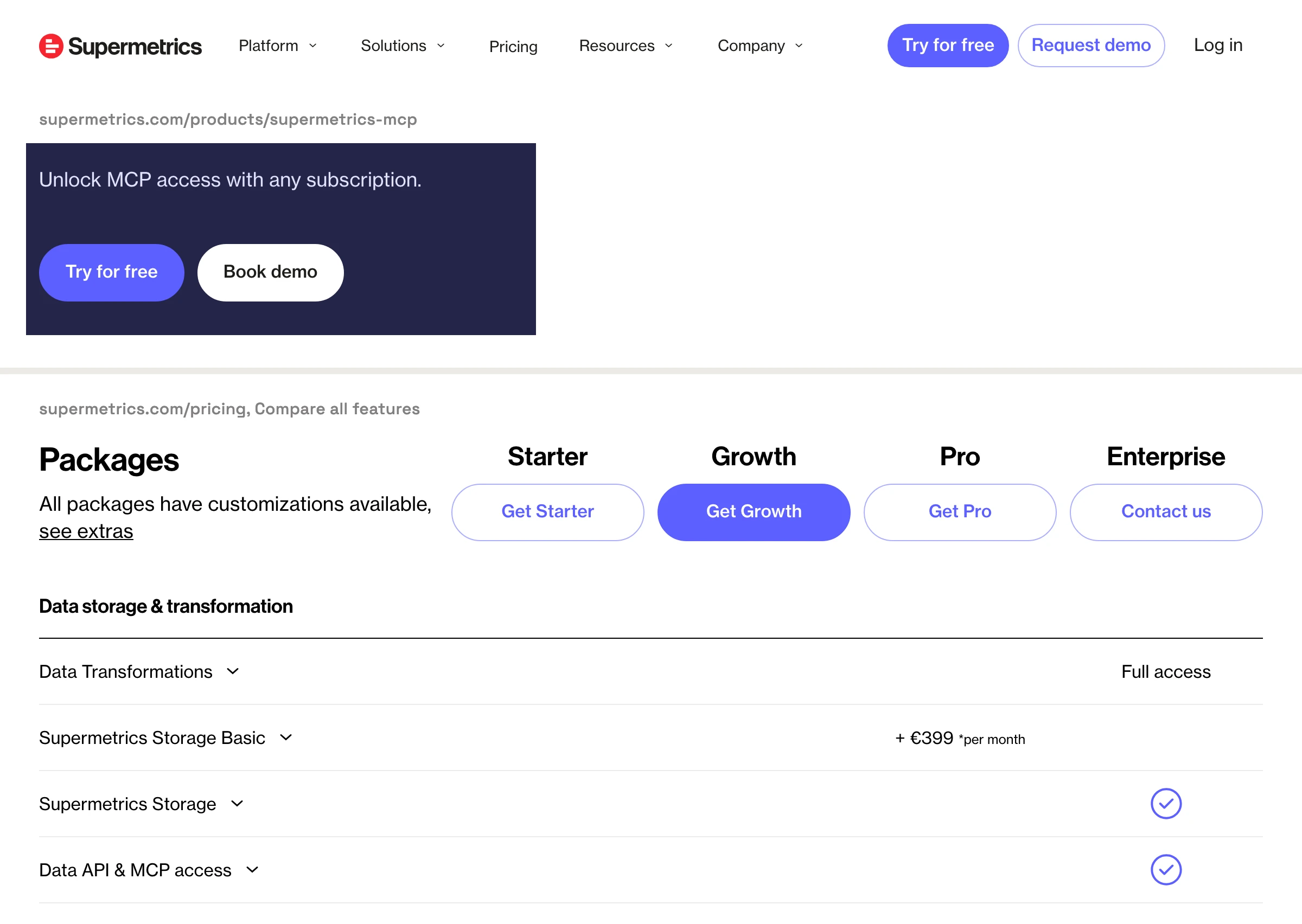The image size is (1302, 924).
Task: Expand the Data API & MCP access row
Action: (x=149, y=870)
